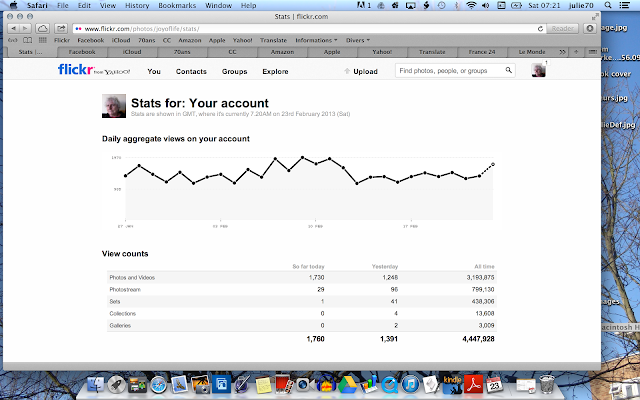This screenshot has height=400, width=640.
Task: Open the Apple menu
Action: click(13, 5)
